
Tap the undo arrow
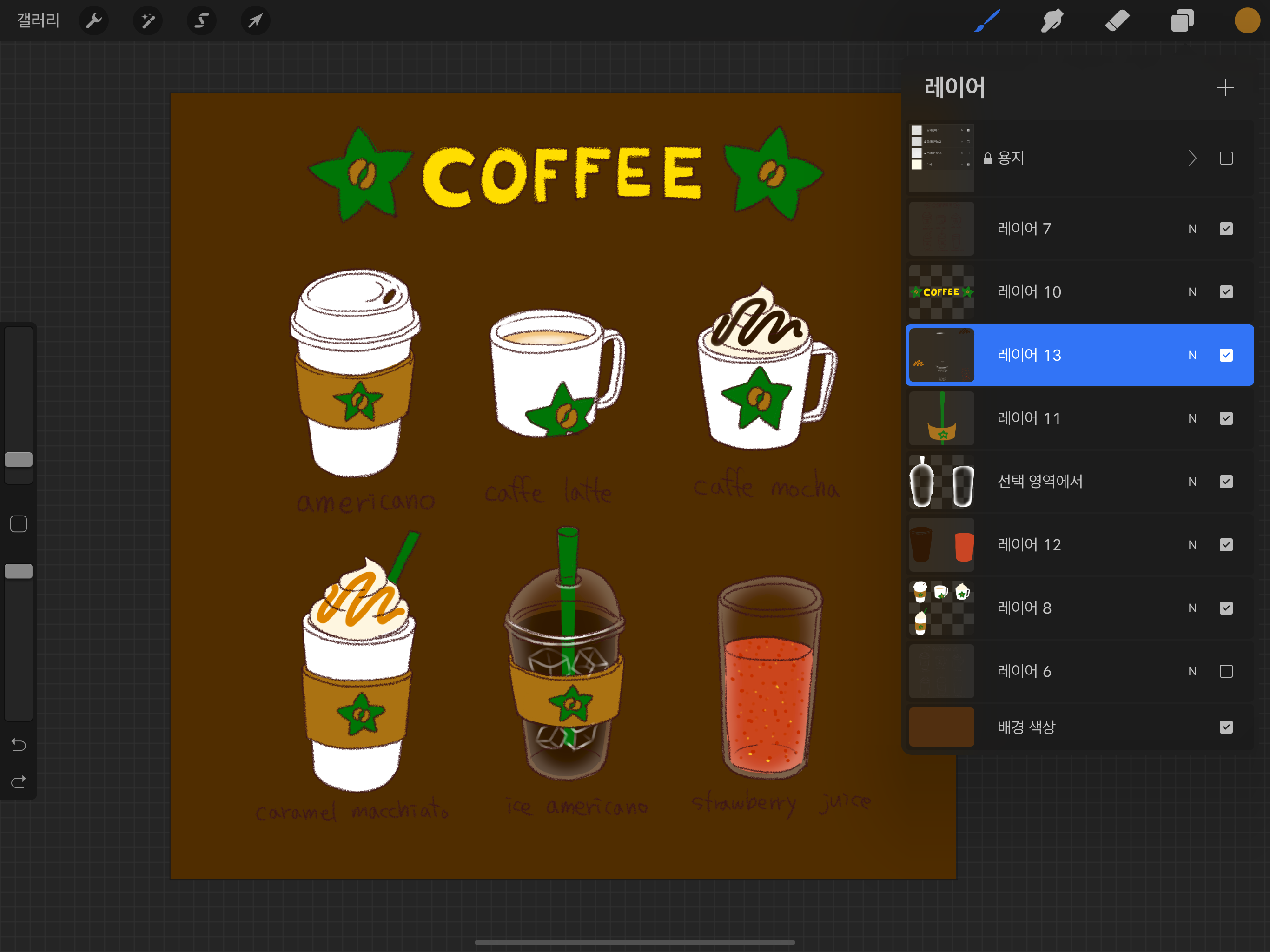point(19,745)
